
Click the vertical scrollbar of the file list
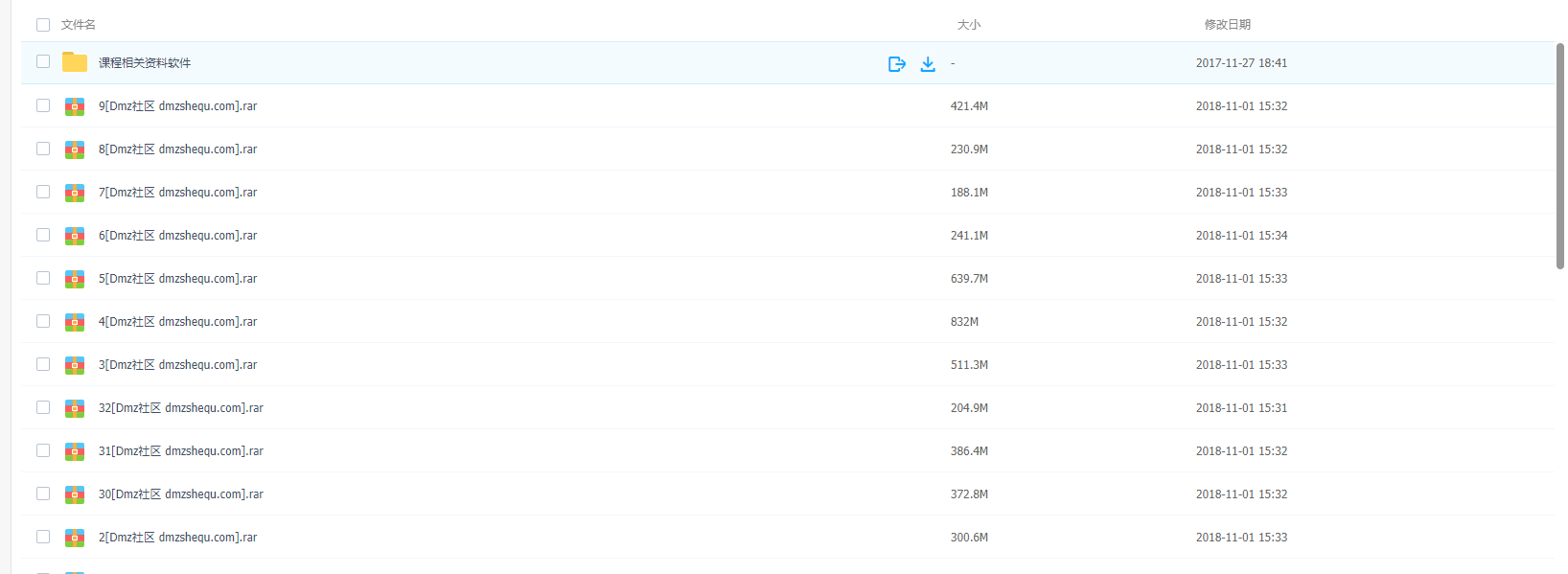1559,155
